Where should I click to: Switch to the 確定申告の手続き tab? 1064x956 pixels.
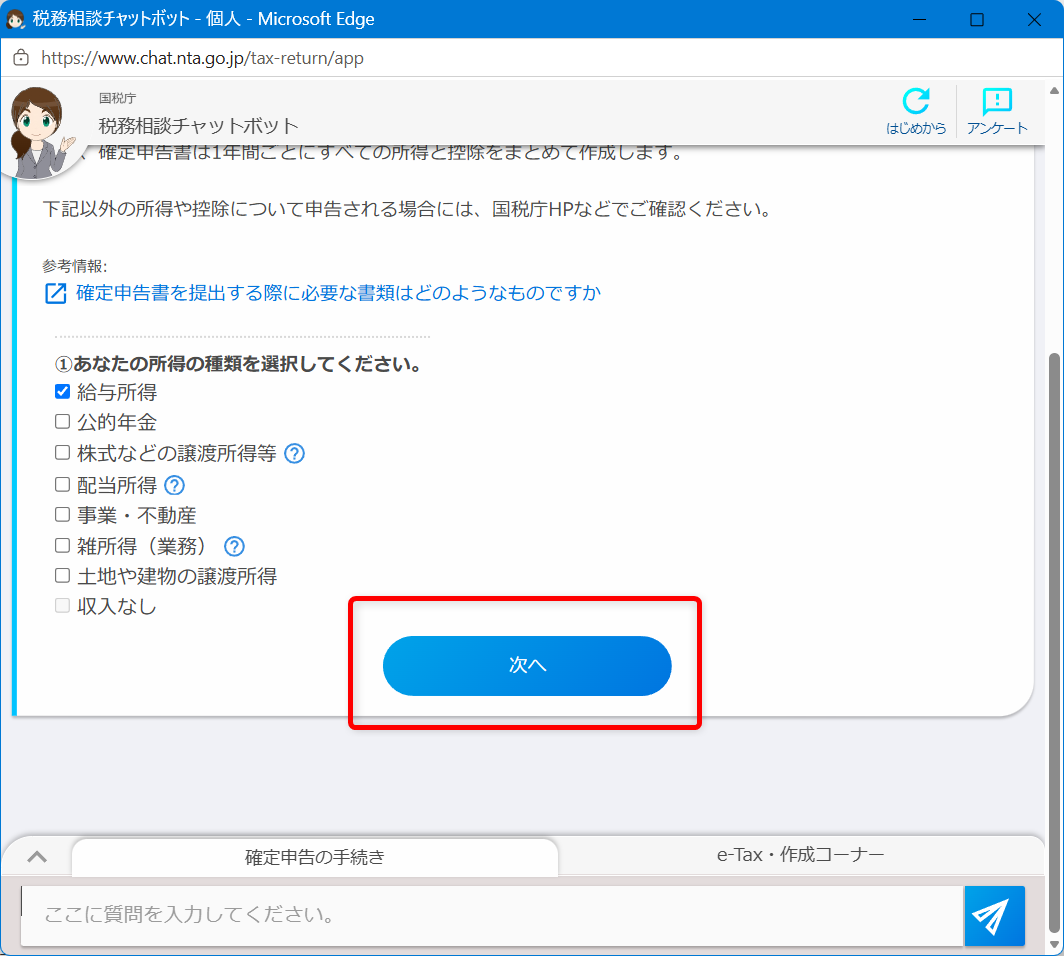pos(315,858)
